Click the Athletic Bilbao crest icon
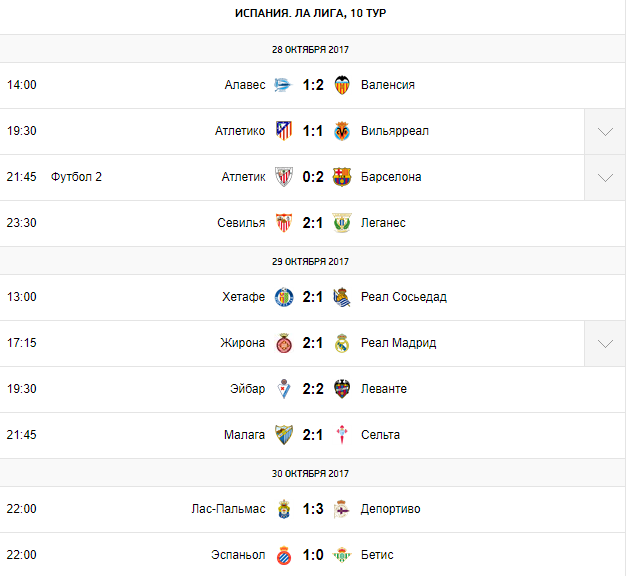627x576 pixels. click(x=284, y=177)
